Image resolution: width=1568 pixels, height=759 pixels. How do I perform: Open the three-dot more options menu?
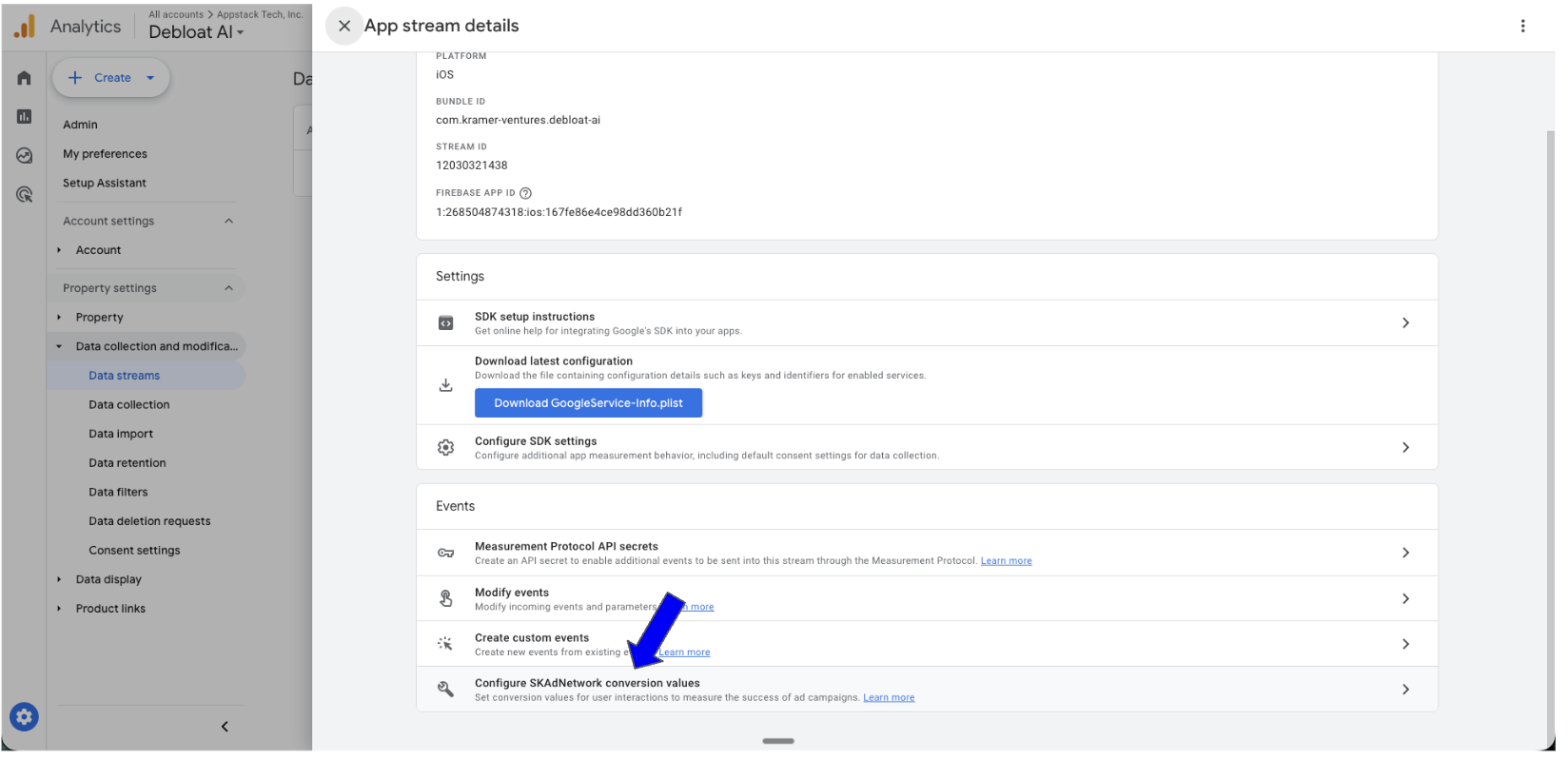(1522, 26)
